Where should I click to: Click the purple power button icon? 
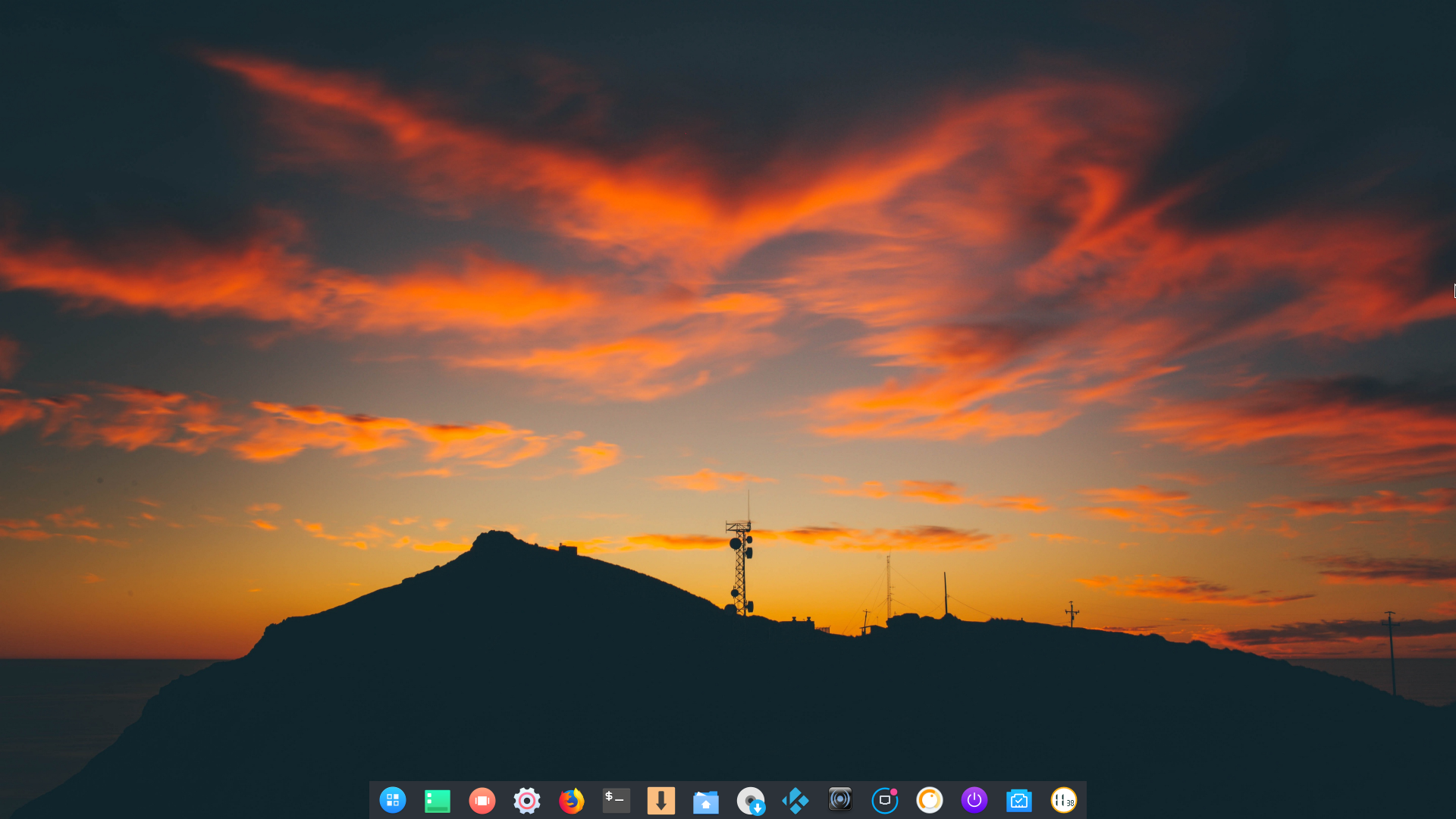(974, 800)
